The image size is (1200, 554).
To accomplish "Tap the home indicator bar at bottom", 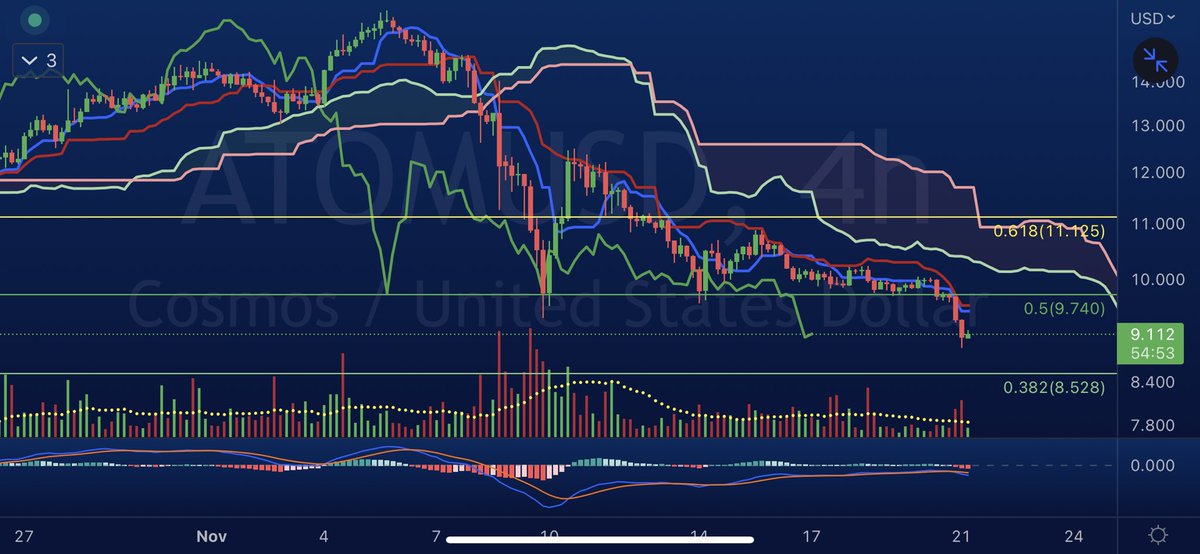I will point(599,542).
